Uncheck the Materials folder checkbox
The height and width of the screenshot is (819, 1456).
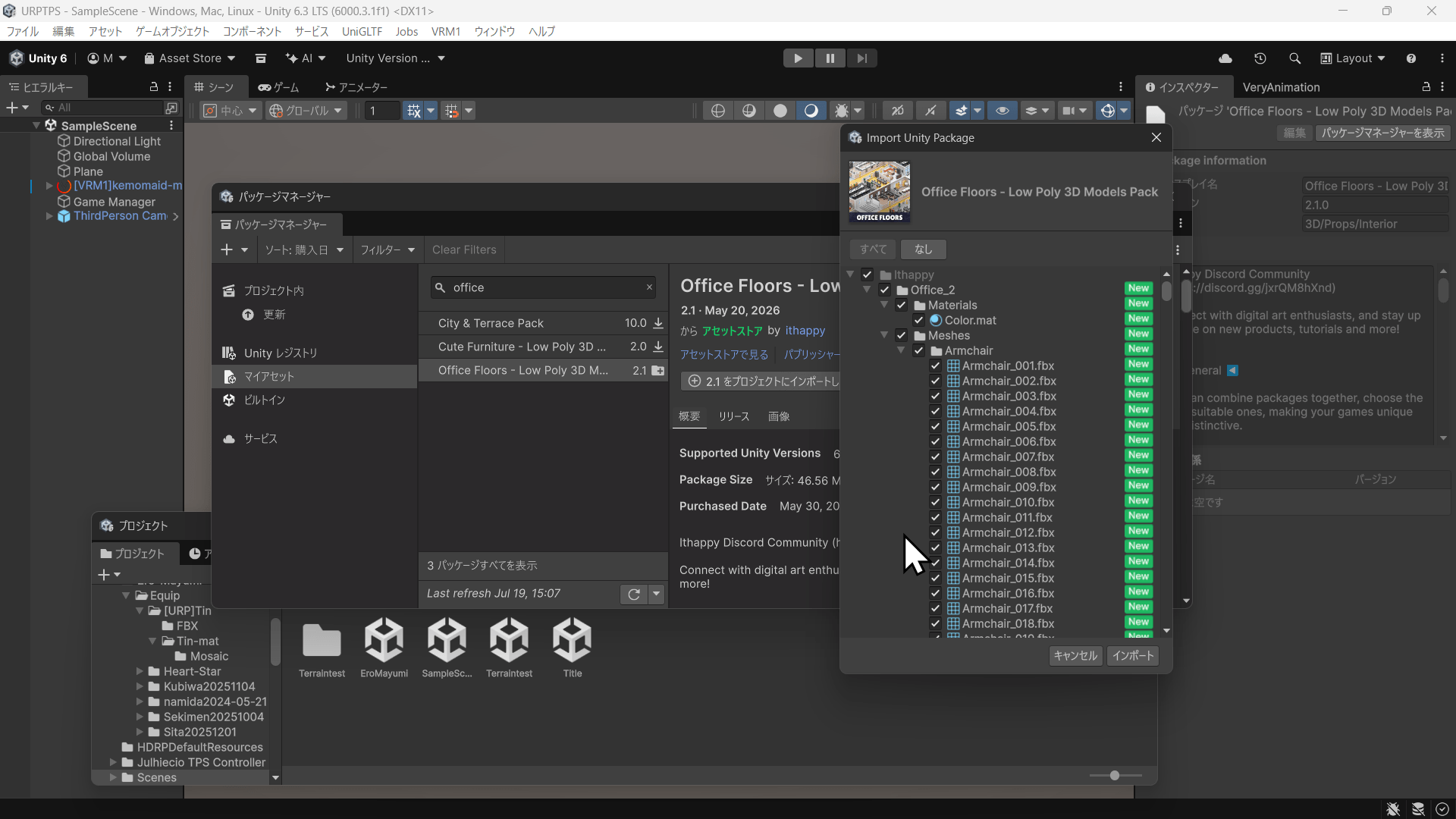[902, 305]
